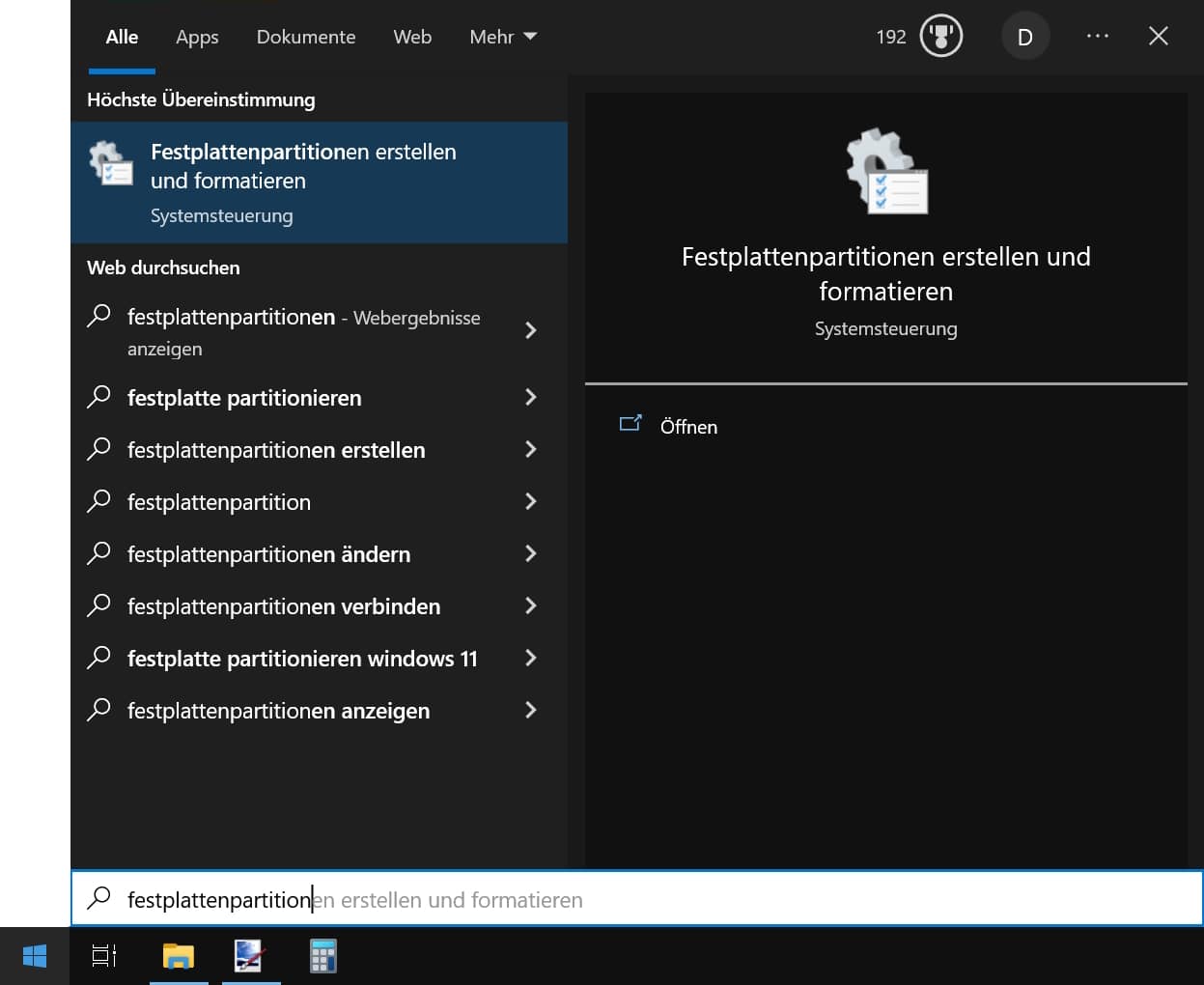Click into the search text field
Image resolution: width=1204 pixels, height=985 pixels.
point(637,899)
